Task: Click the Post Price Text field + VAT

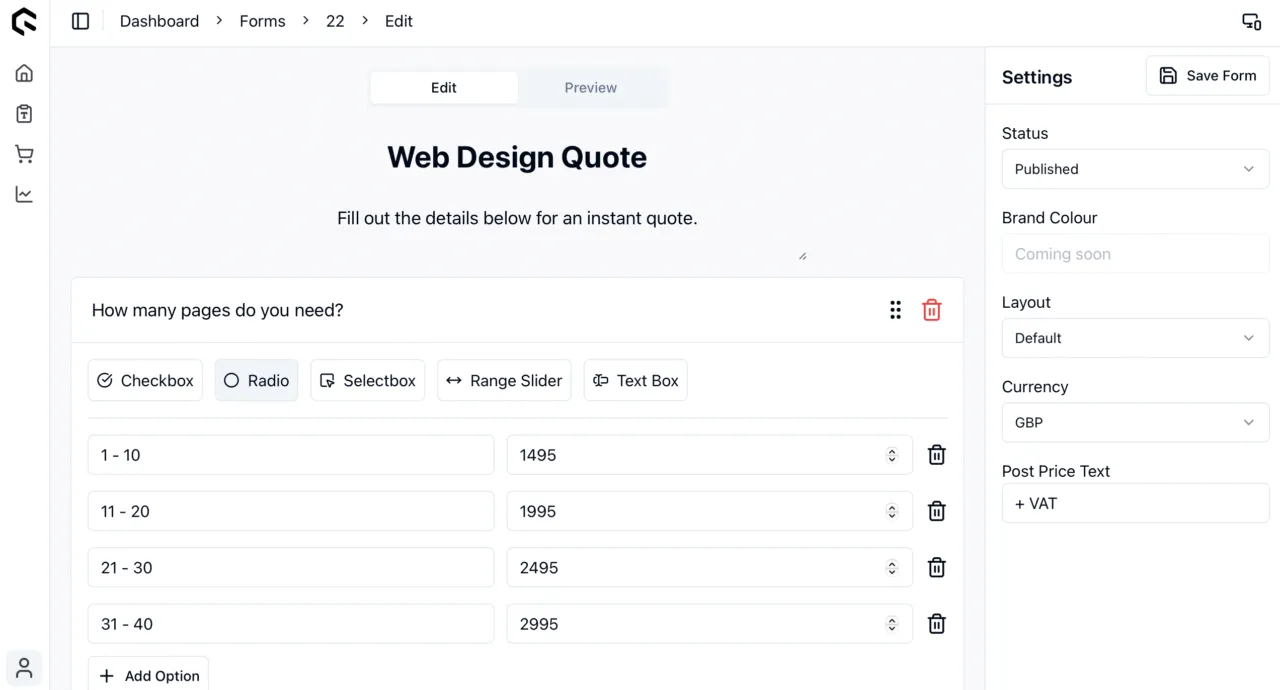Action: (1135, 503)
